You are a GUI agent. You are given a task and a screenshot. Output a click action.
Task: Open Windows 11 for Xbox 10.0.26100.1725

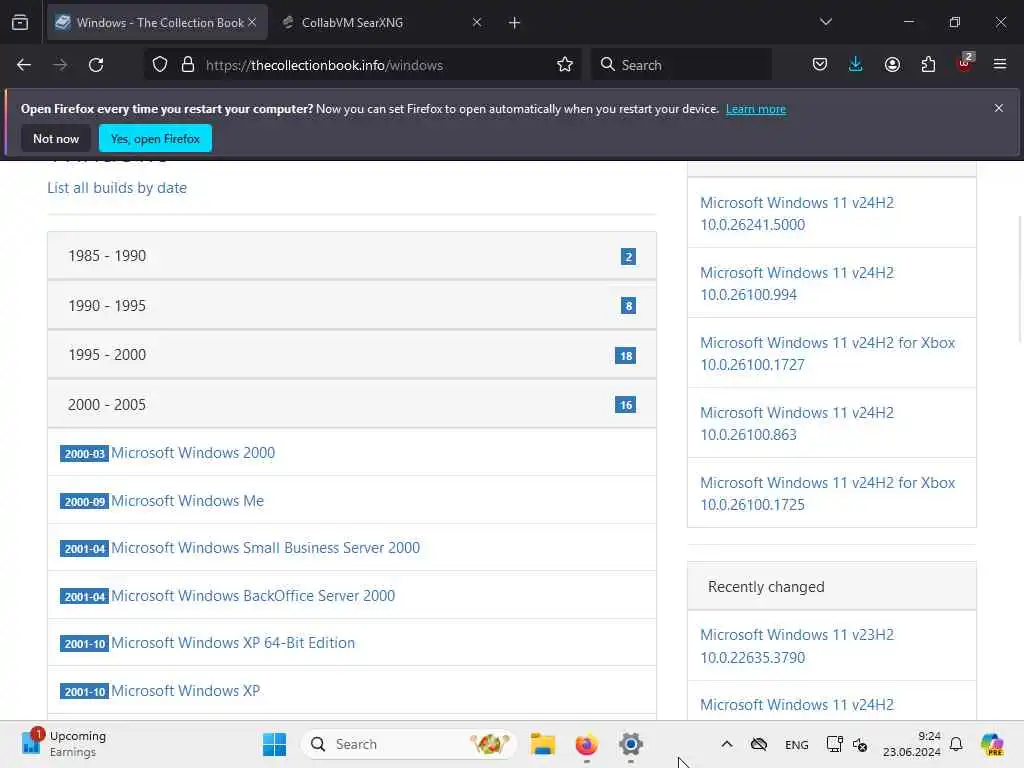827,494
